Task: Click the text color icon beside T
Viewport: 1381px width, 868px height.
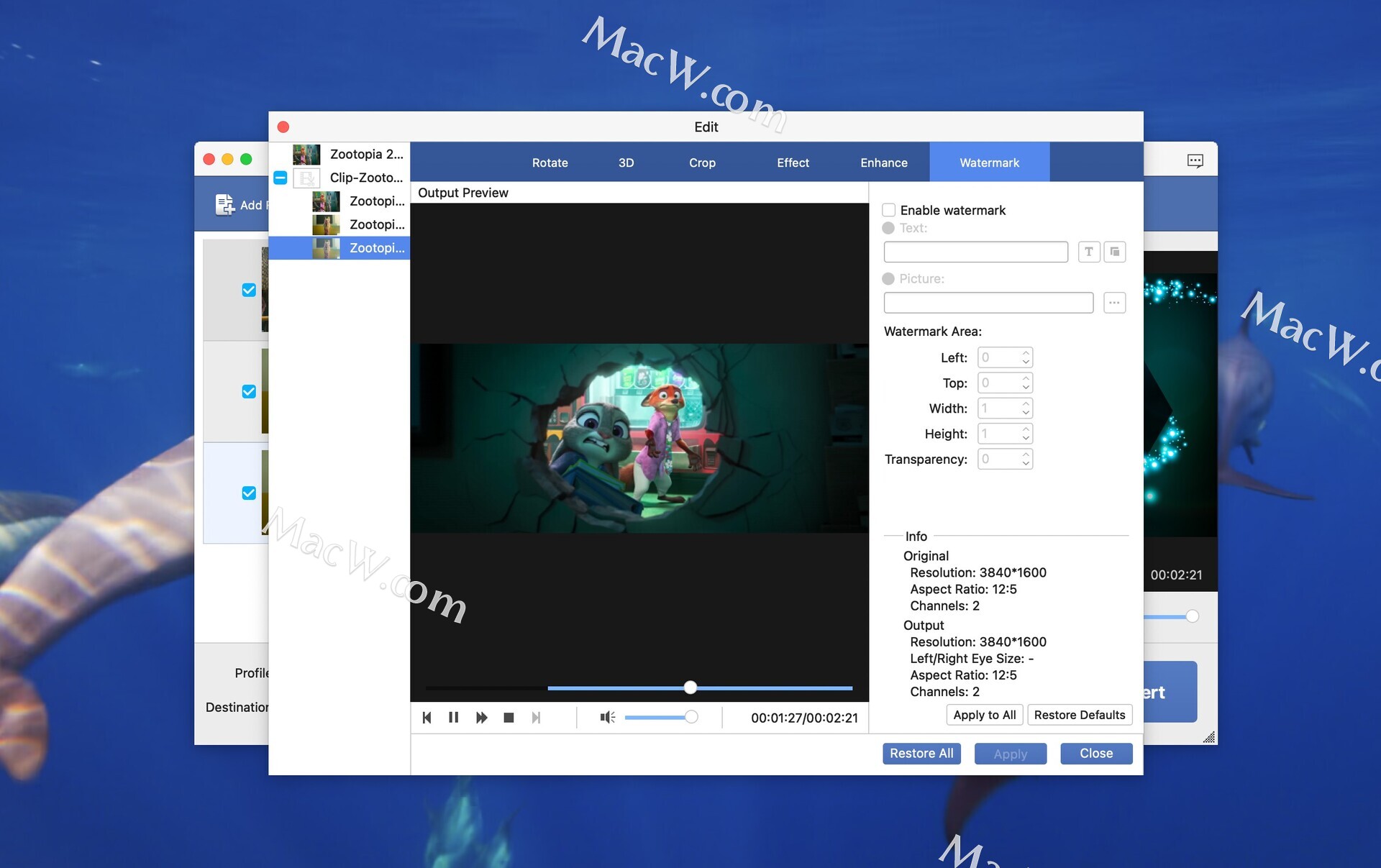Action: point(1114,252)
